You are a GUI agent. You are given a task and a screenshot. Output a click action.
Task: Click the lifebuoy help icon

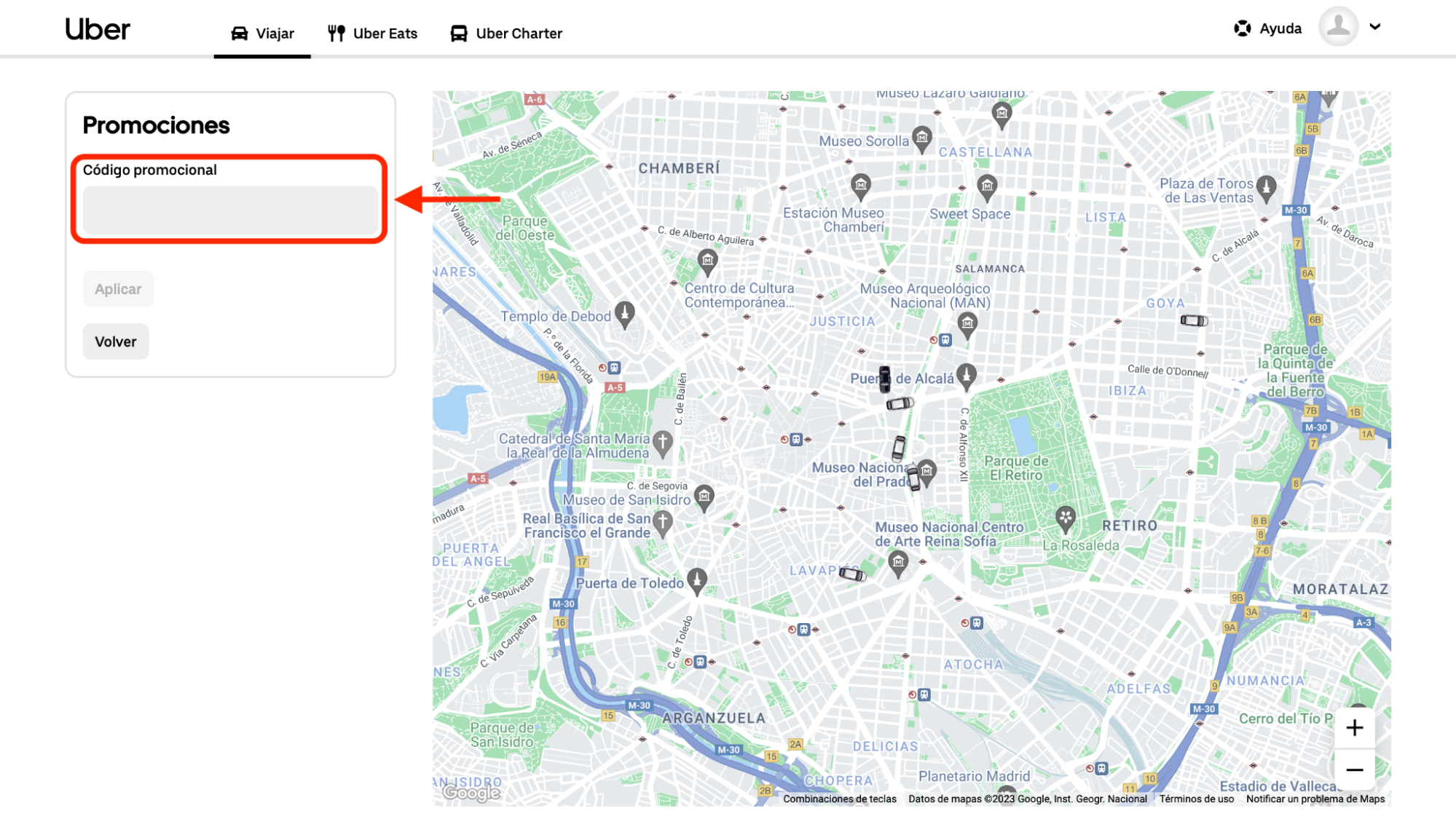[1243, 28]
